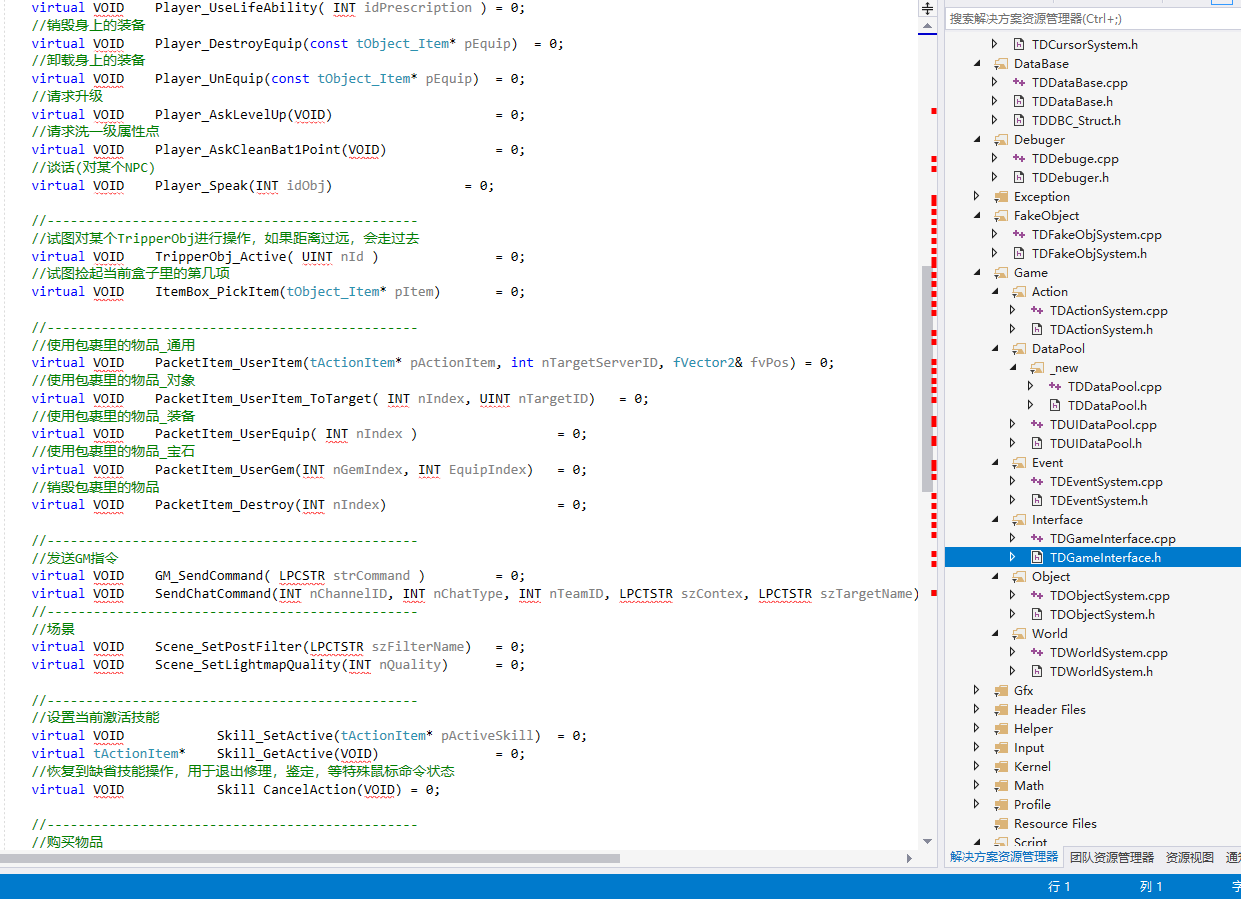The image size is (1241, 899).
Task: Click the editor horizontal scrollbar thumb
Action: pos(310,858)
